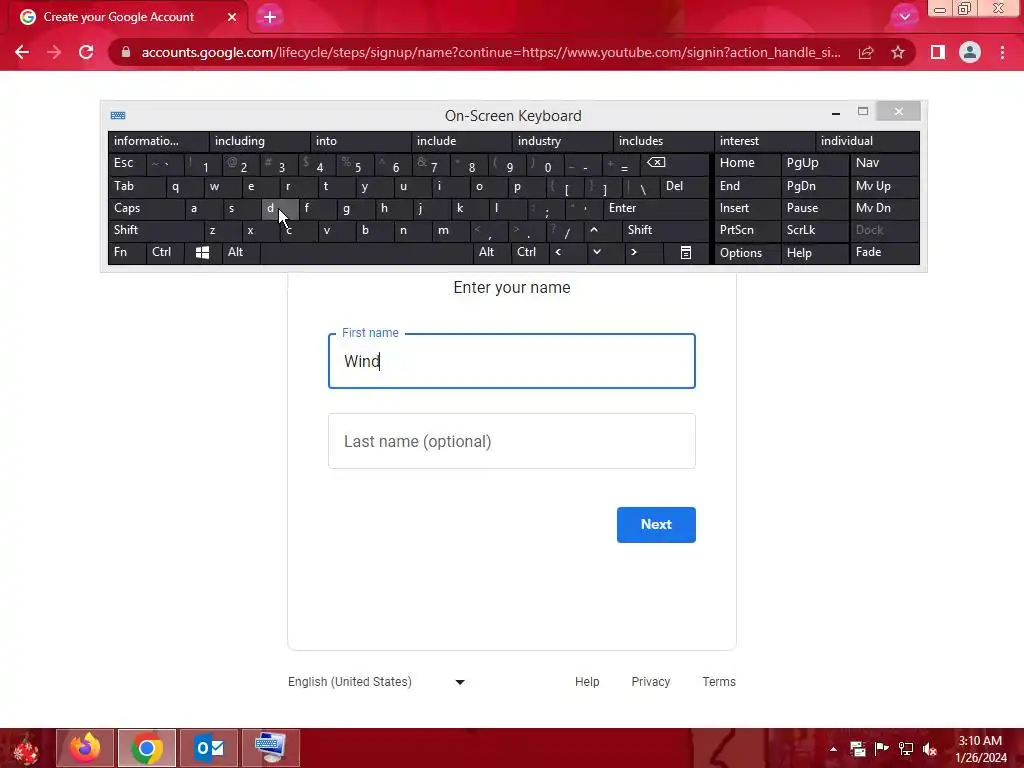Click the Options key on keyboard
1024x768 pixels.
tap(748, 252)
